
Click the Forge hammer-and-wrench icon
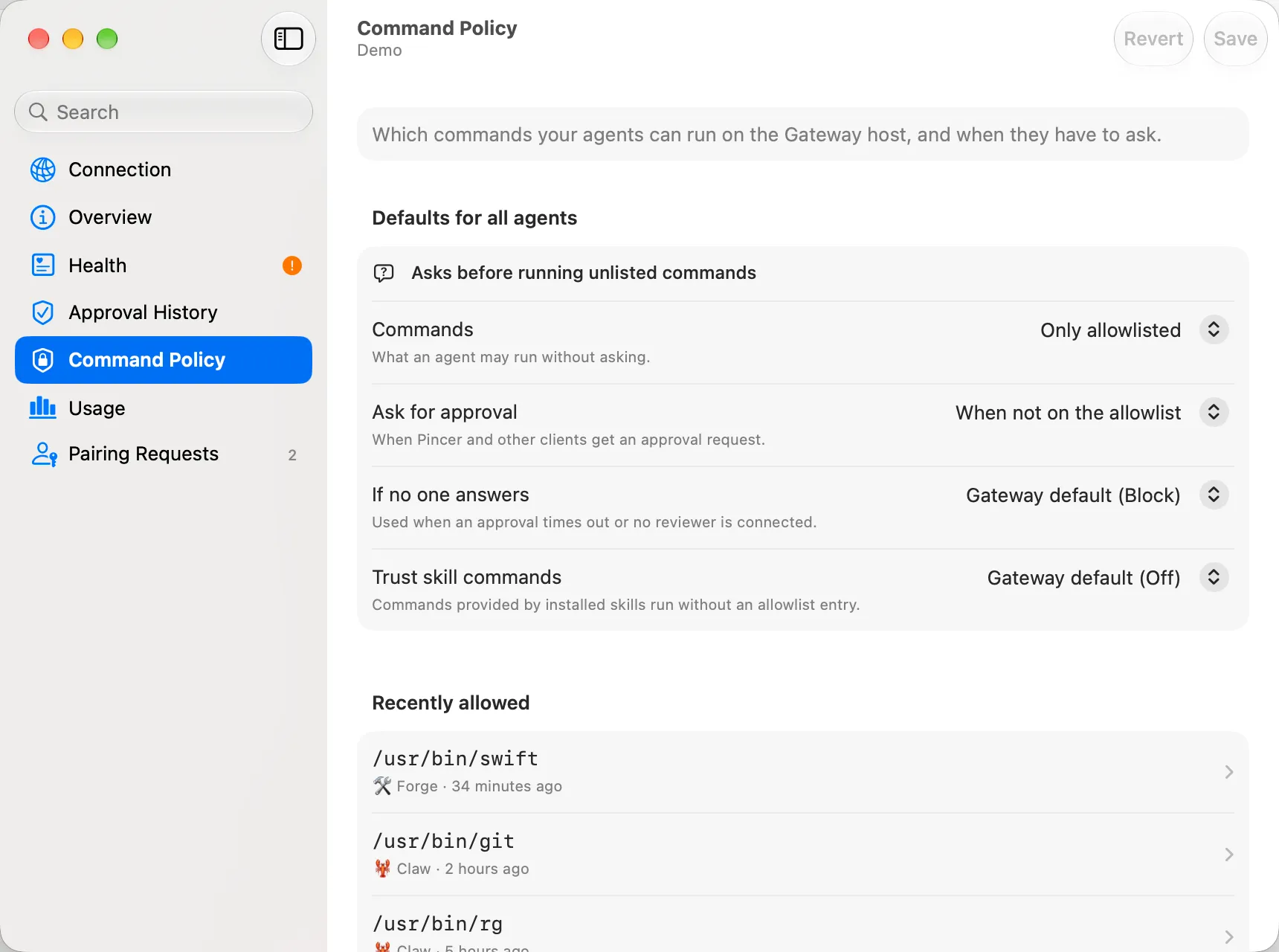tap(382, 785)
